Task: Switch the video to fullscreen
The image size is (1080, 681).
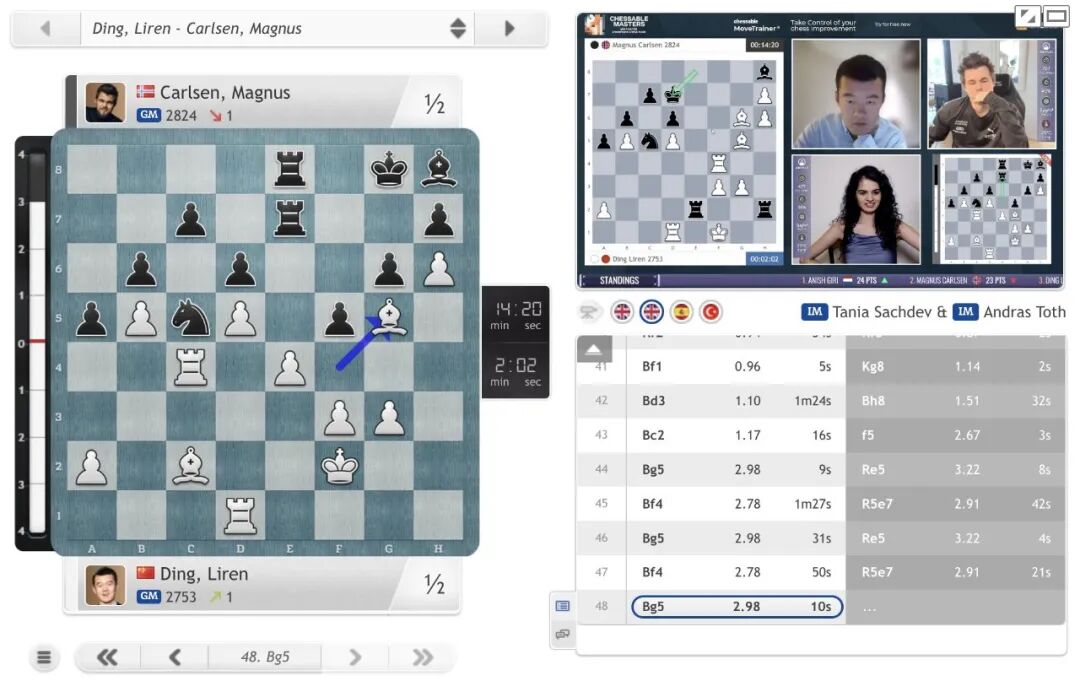Action: [1055, 16]
